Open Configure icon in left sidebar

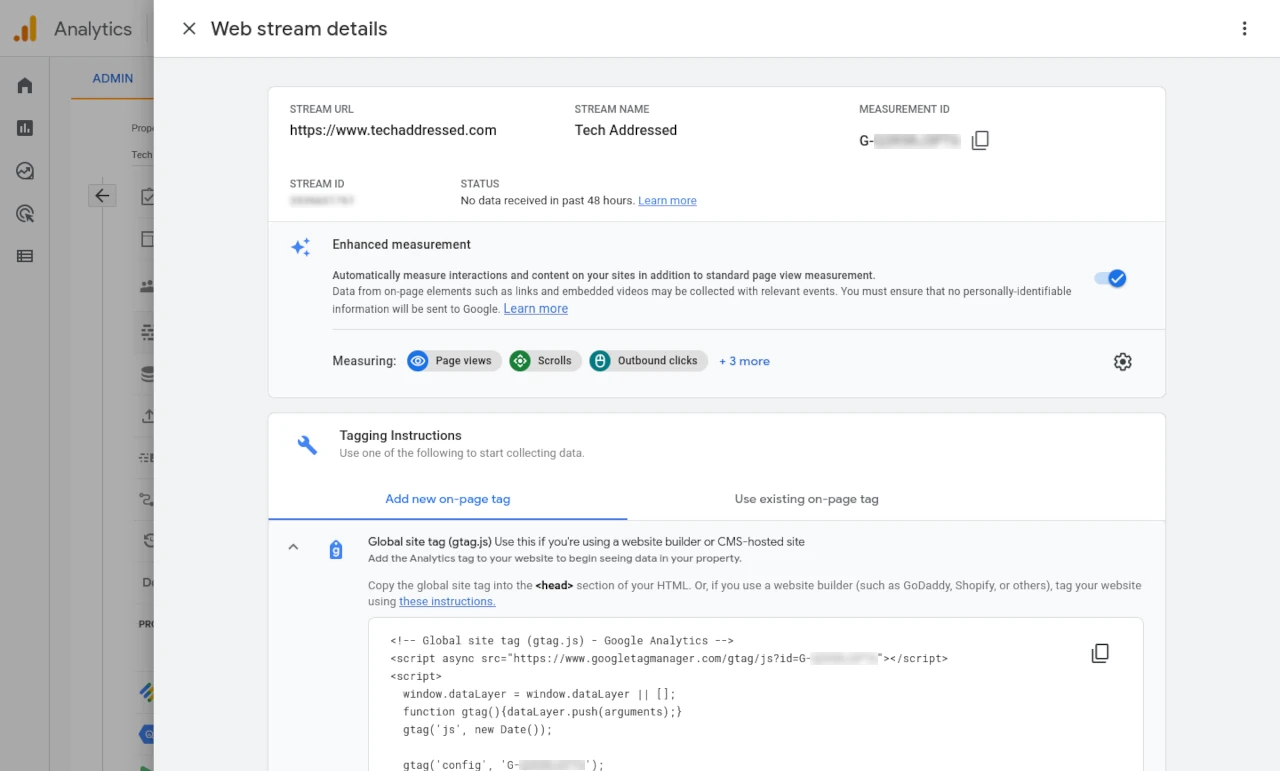pos(25,256)
